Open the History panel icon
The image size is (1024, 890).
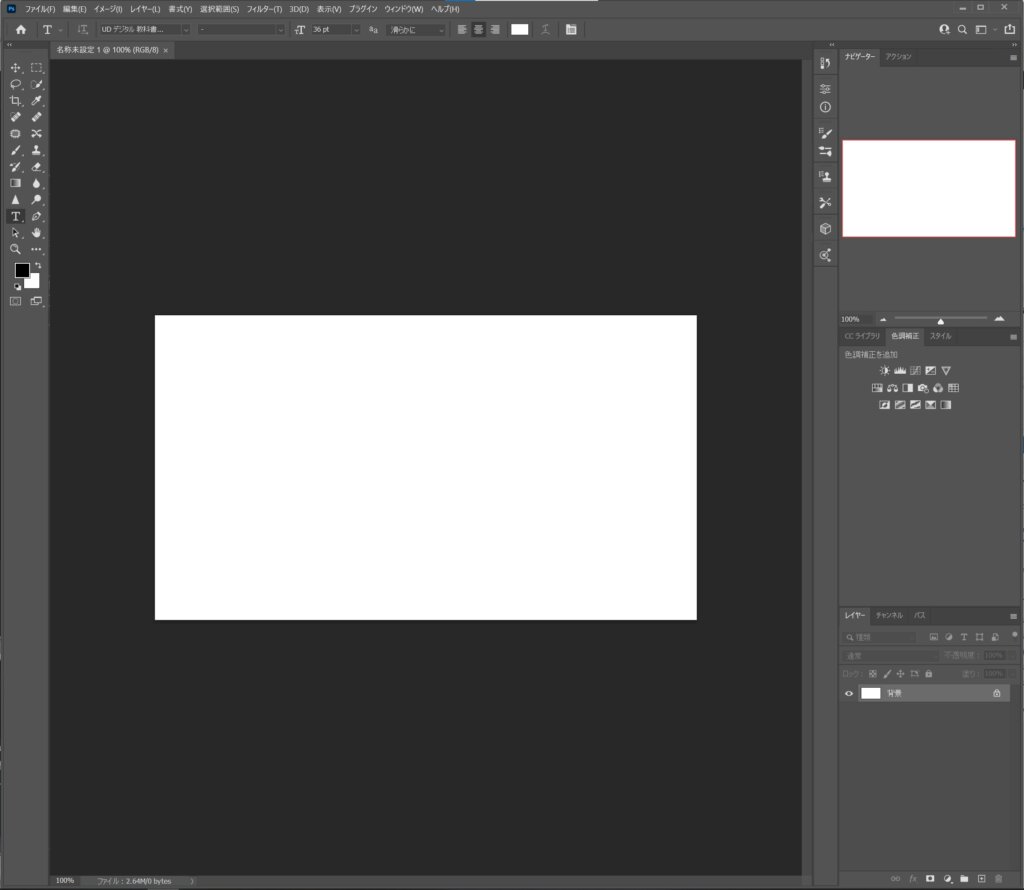(x=825, y=63)
